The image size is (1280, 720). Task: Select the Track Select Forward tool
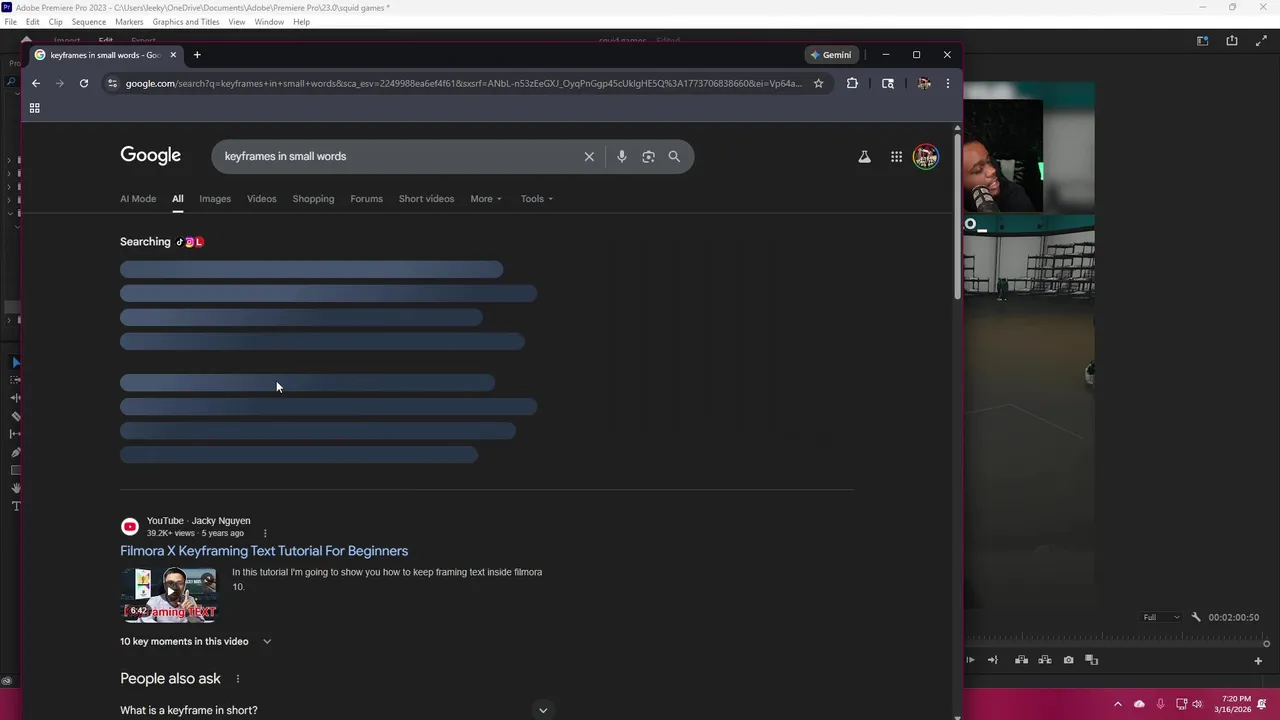point(16,380)
